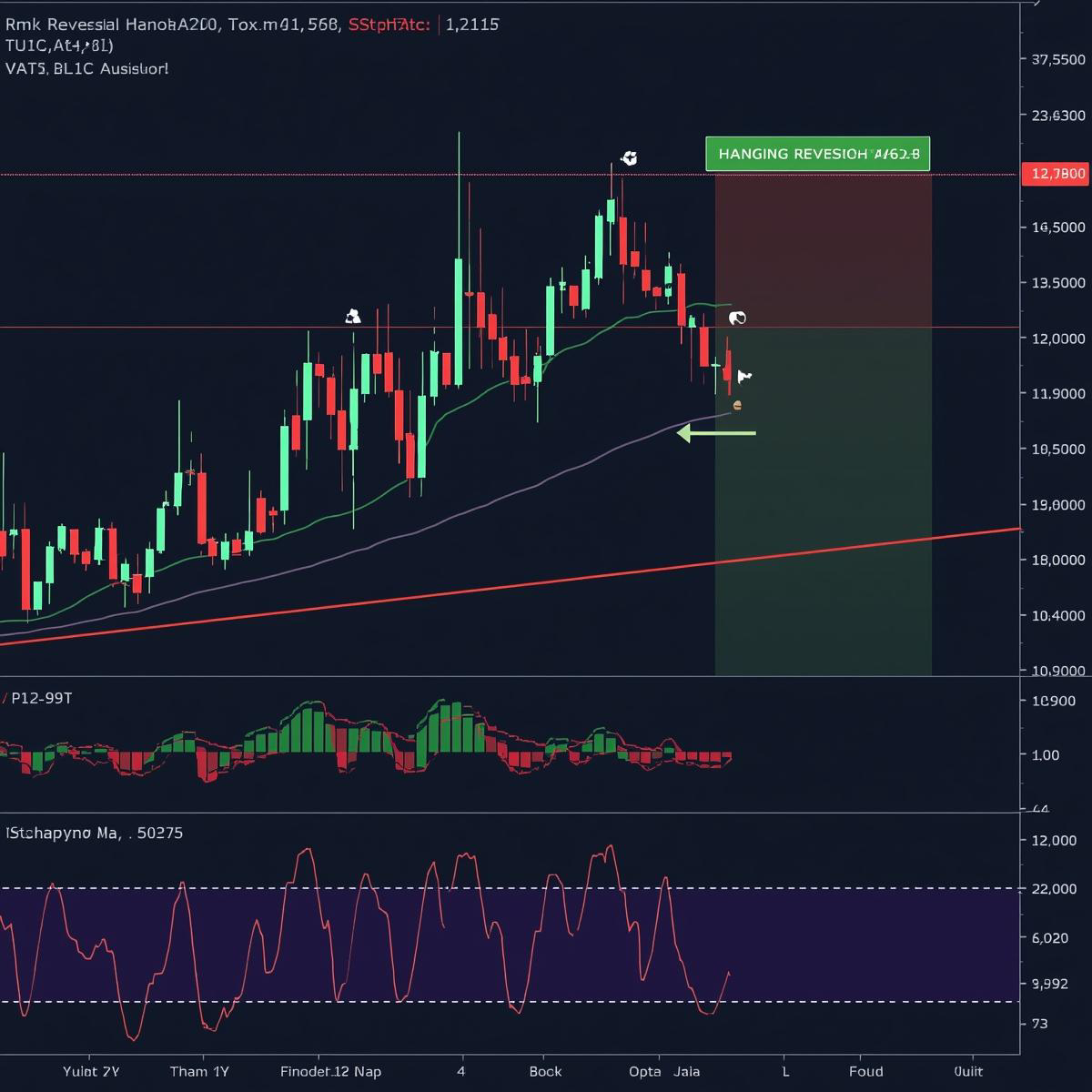This screenshot has height=1092, width=1092.
Task: Click the white flag marker beside the last candle
Action: pos(744,376)
